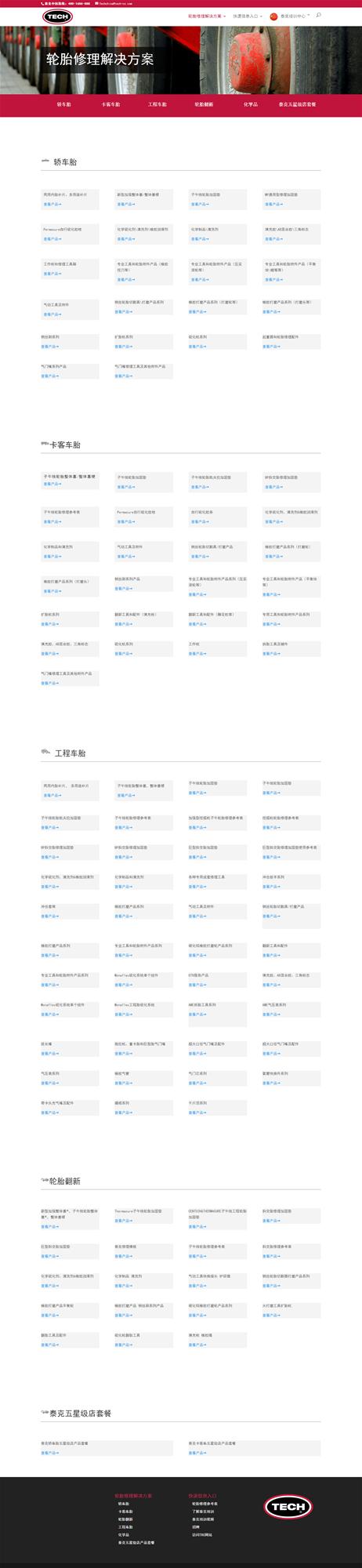Viewport: 362px width, 1568px height.
Task: Click the icon beside 轮胎翻新 section heading
Action: click(45, 1180)
